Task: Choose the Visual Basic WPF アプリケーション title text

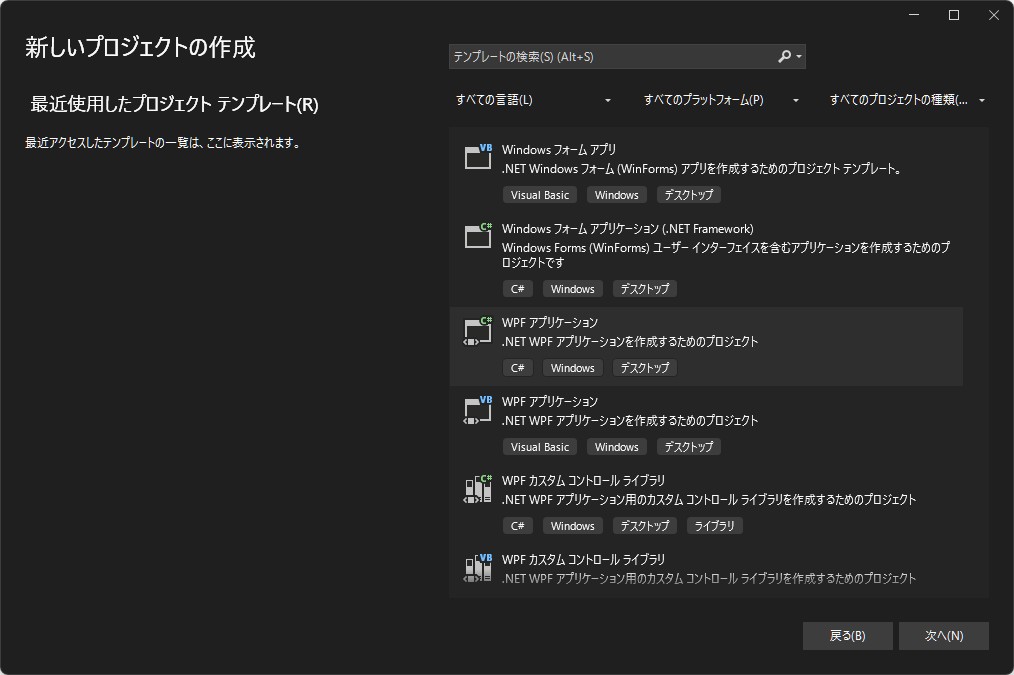Action: (550, 402)
